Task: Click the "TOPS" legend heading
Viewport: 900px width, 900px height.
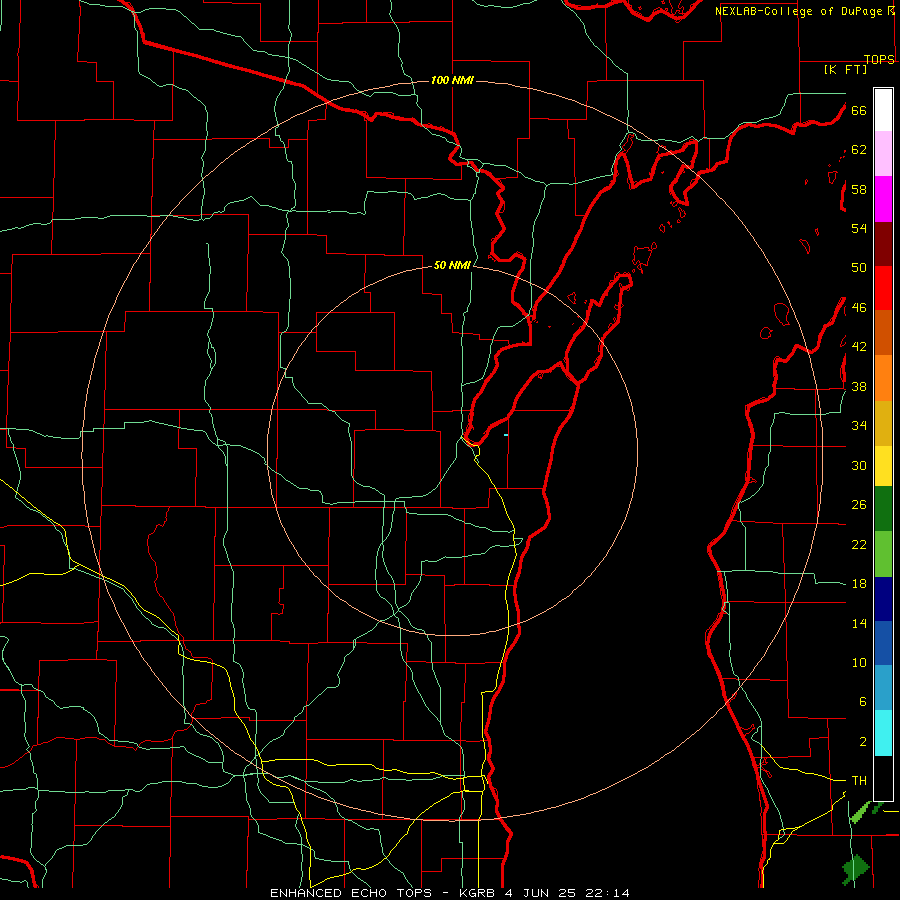Action: click(879, 59)
